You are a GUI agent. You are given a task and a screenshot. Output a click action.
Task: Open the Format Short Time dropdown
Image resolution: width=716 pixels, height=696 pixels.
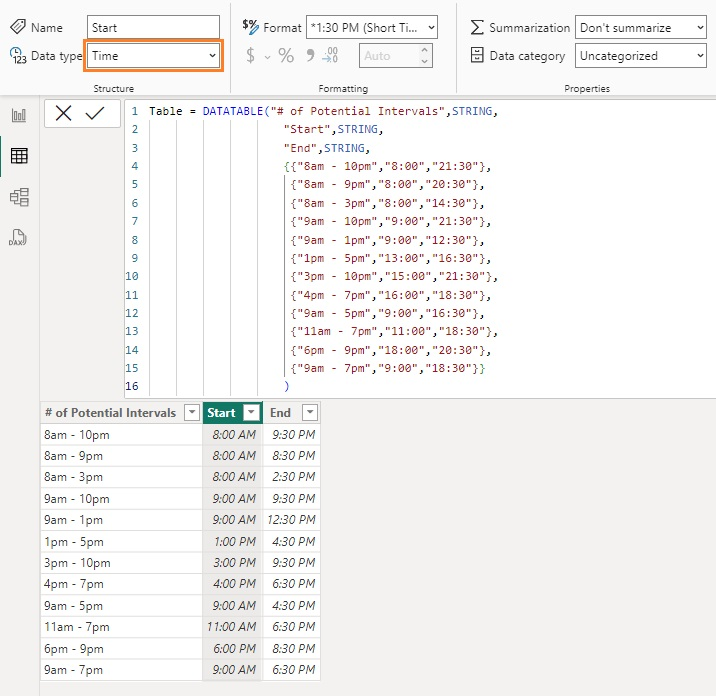click(372, 27)
